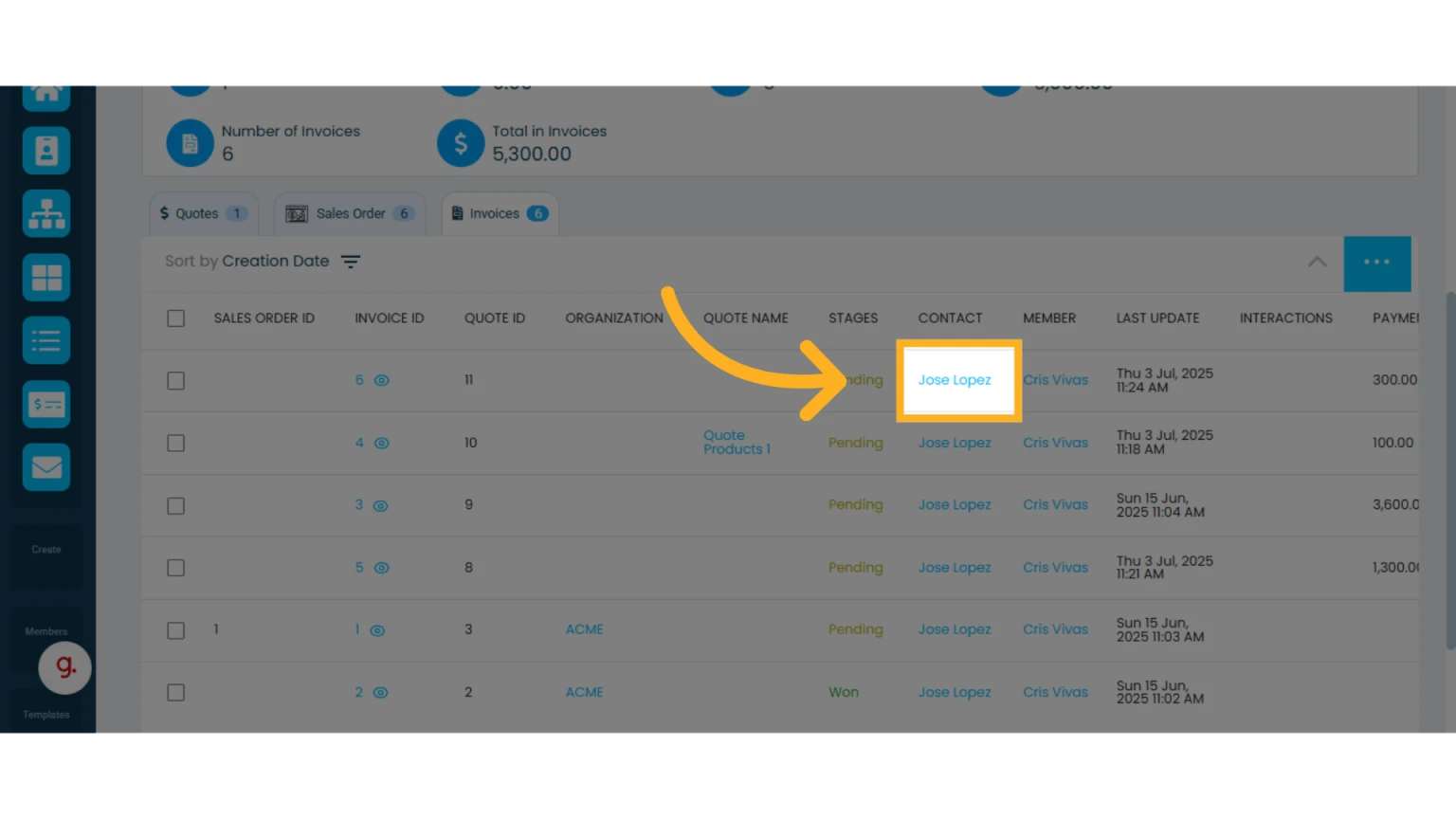Open the list sidebar icon
Screen dimensions: 1456x819
click(46, 340)
